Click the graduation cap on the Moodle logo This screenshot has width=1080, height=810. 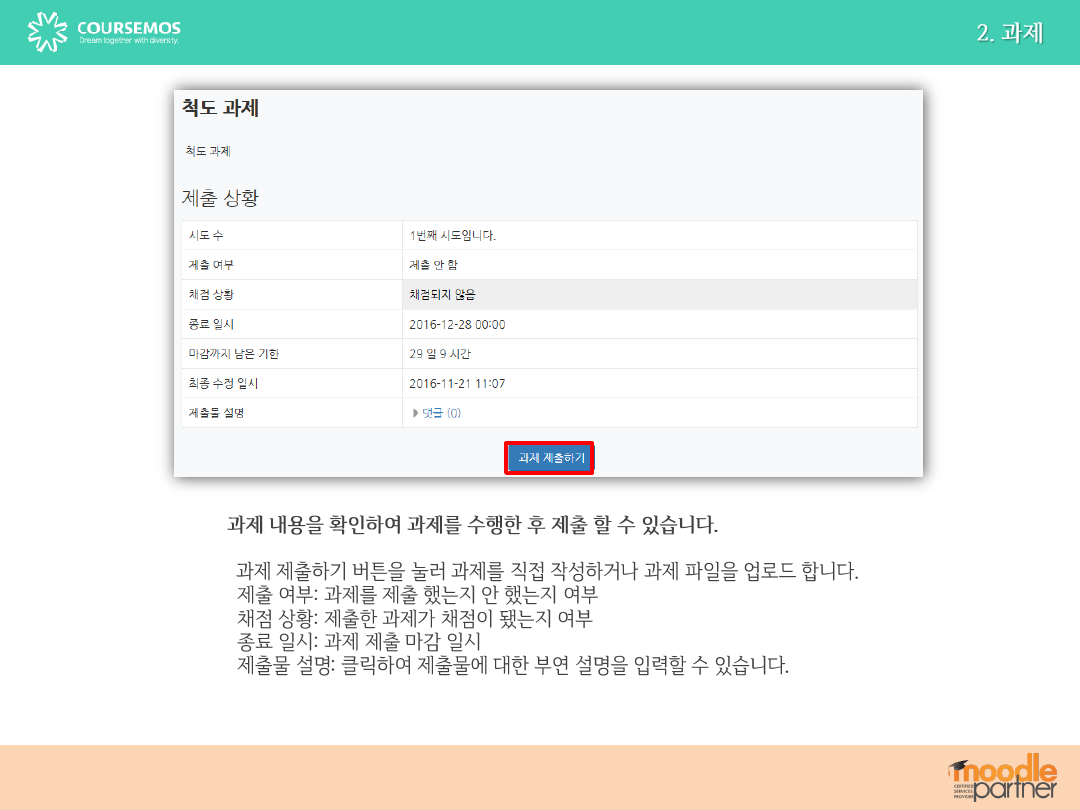960,767
